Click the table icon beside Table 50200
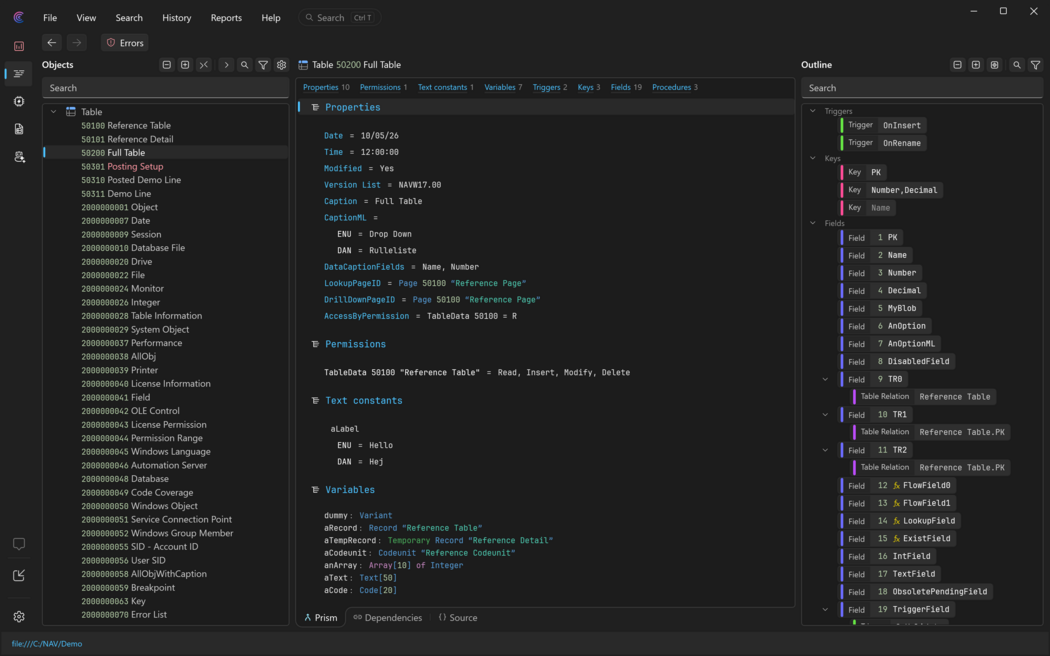 [303, 65]
